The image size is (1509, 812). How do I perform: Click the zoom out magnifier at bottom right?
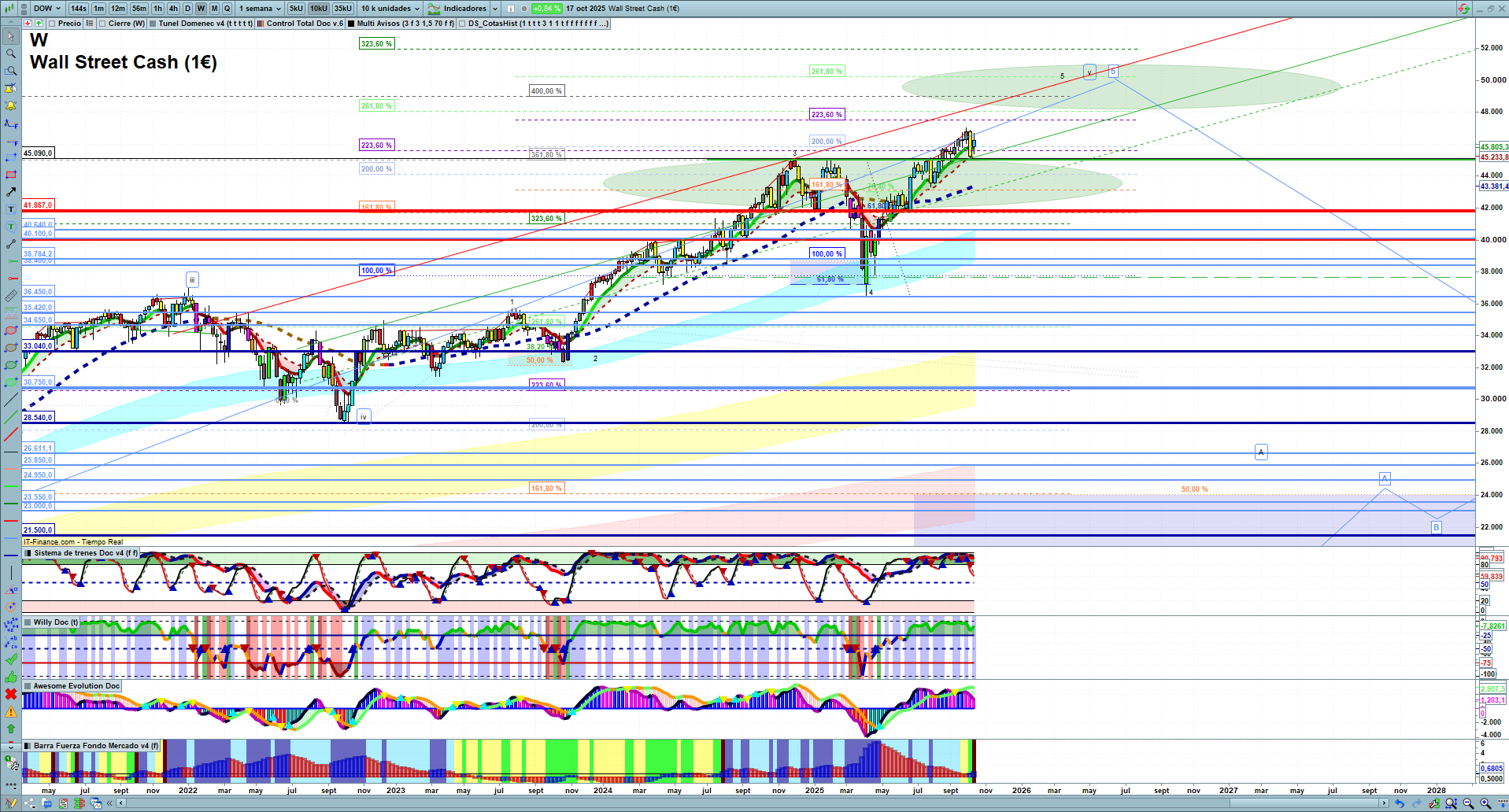pyautogui.click(x=1468, y=803)
